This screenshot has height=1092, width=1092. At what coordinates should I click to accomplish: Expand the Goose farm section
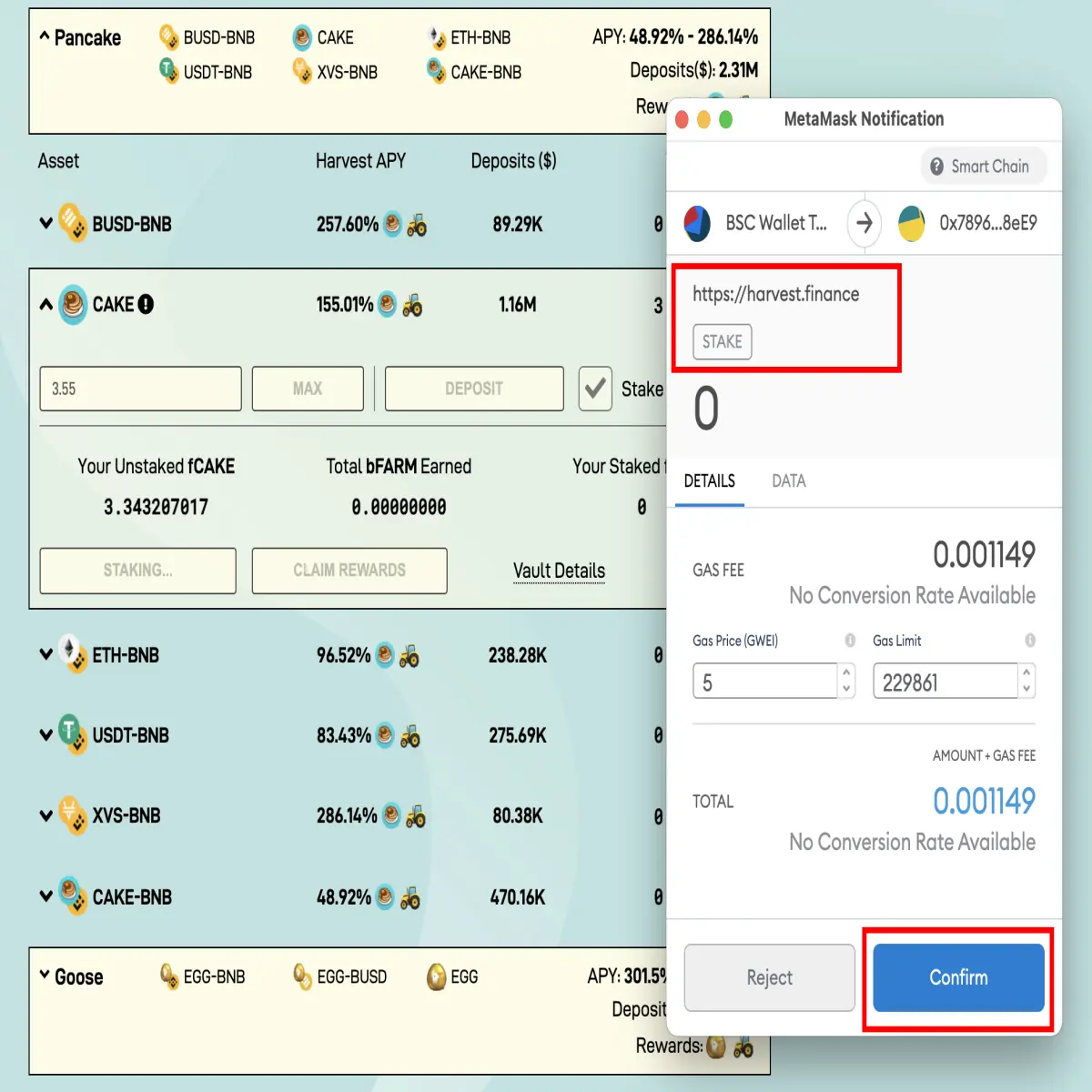45,975
